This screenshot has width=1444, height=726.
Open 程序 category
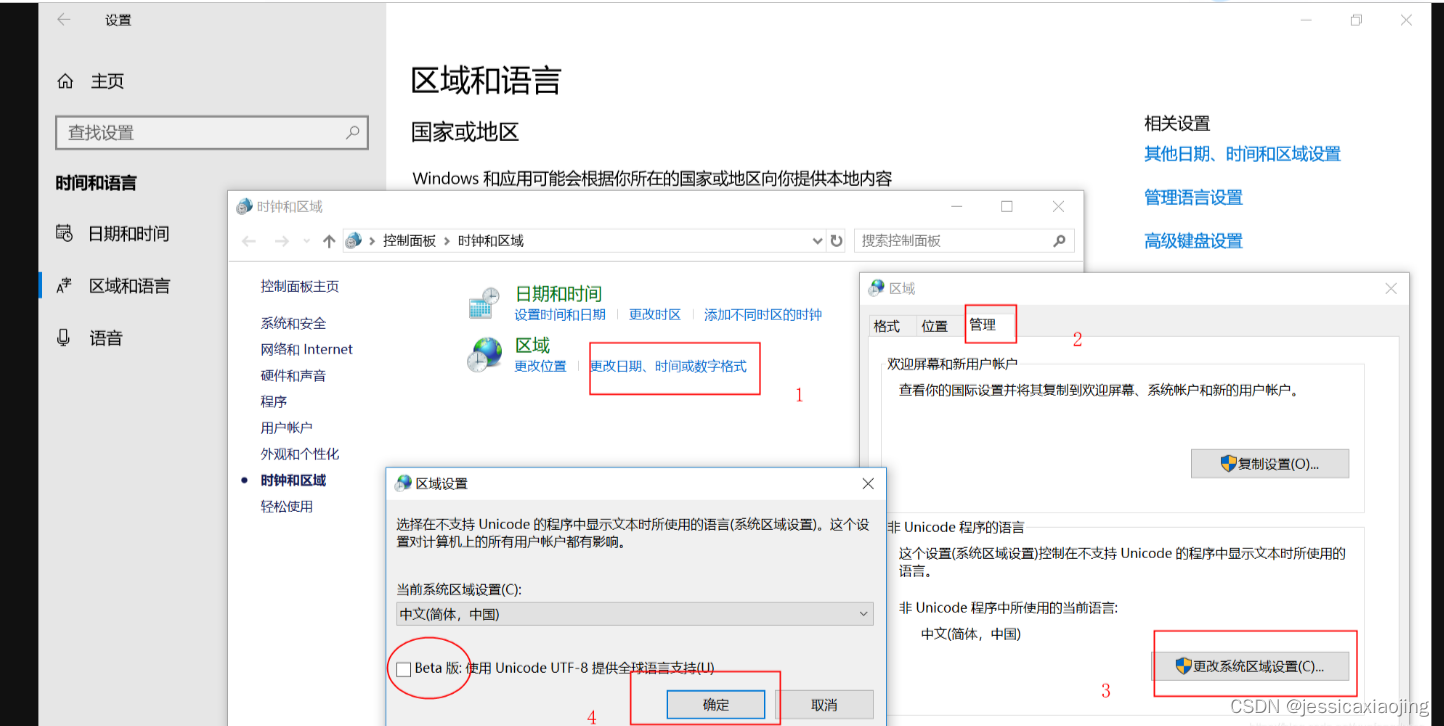click(274, 402)
